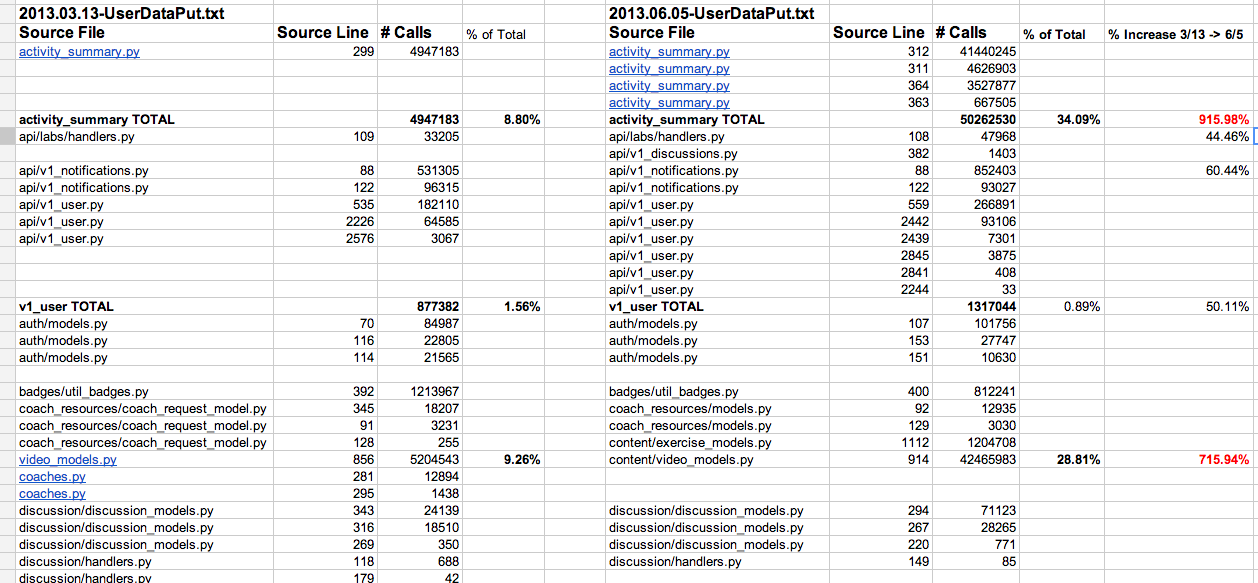Screen dimensions: 1258x583
Task: Select the 2013.06.05-UserDataPut.txt title cell
Action: [711, 14]
